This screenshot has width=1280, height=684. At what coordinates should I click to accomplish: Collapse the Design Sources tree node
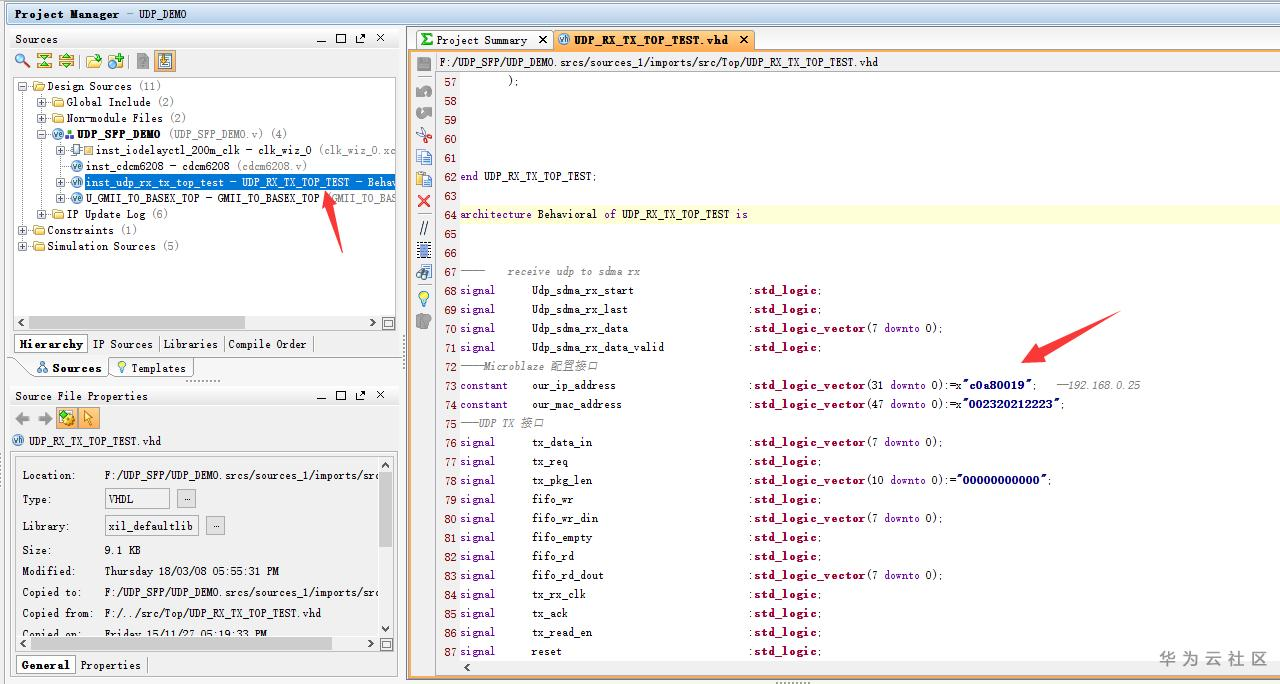tap(23, 86)
